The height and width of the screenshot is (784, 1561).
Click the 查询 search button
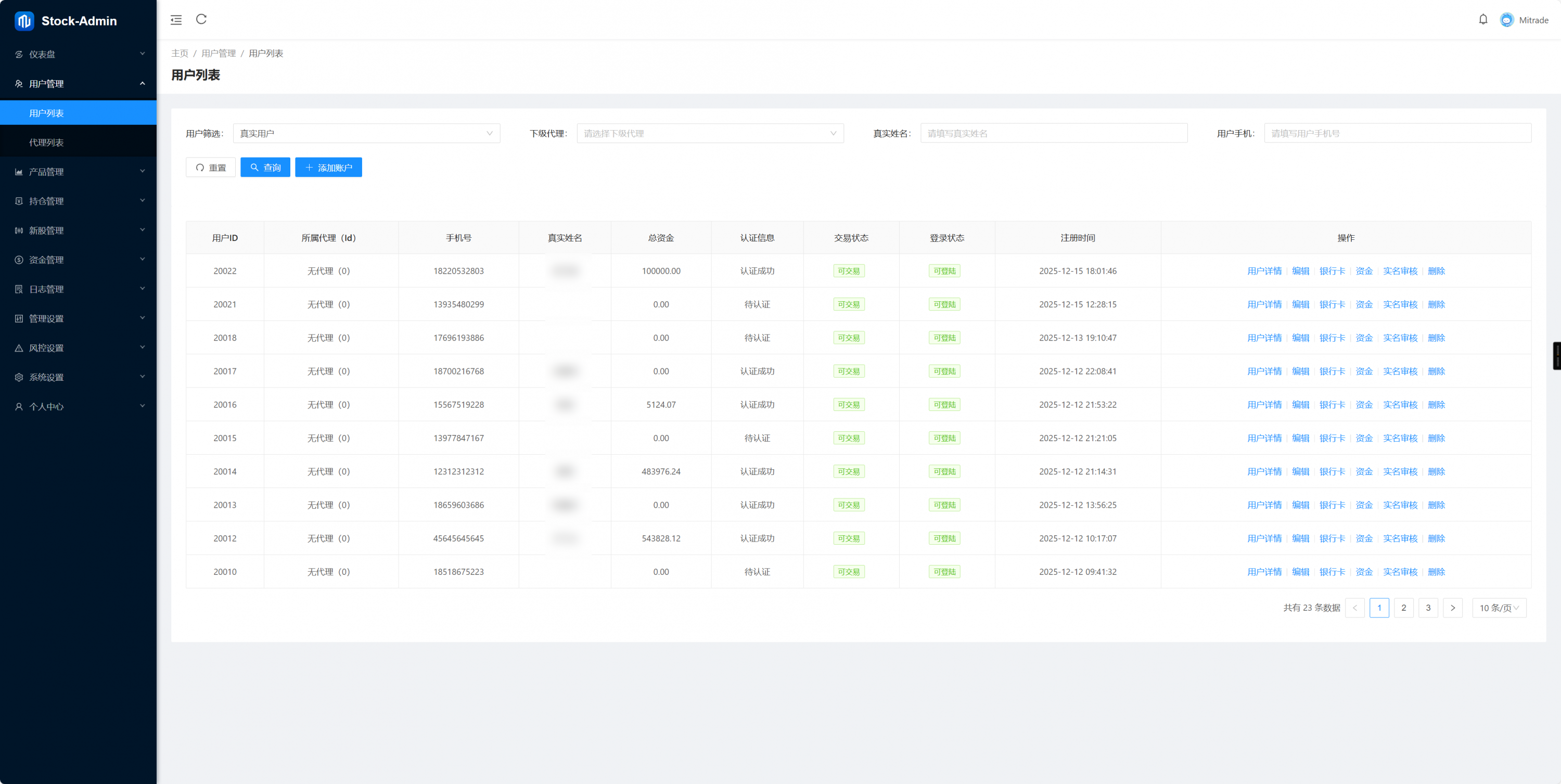click(x=265, y=167)
